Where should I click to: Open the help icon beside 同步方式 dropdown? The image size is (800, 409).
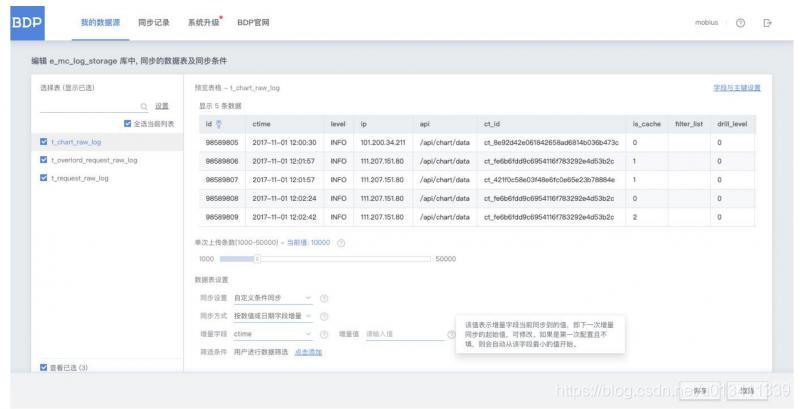pos(324,317)
